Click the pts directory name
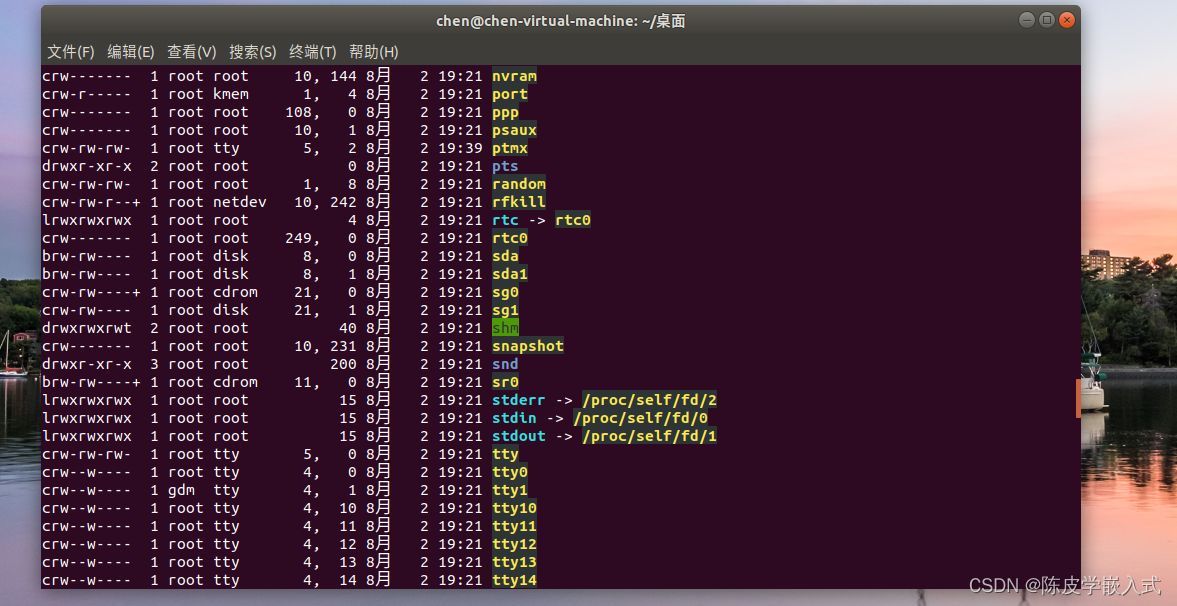Viewport: 1177px width, 606px height. pos(505,166)
